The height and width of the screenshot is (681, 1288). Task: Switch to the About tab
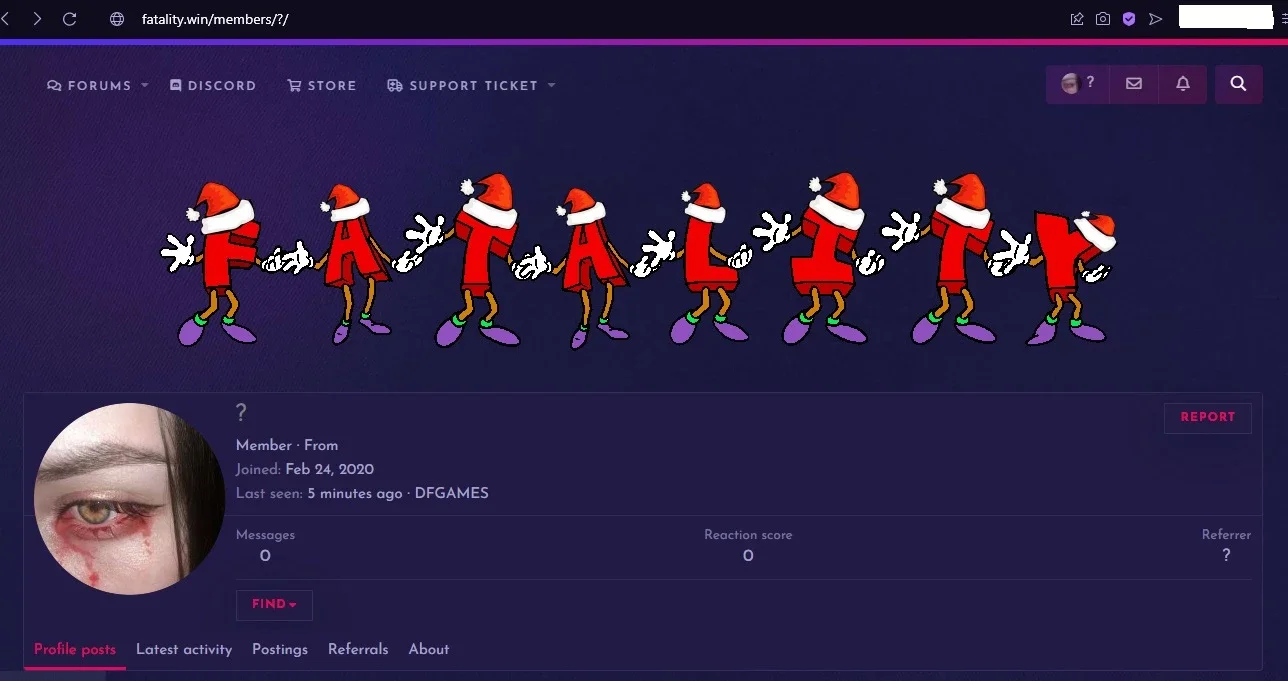[429, 649]
